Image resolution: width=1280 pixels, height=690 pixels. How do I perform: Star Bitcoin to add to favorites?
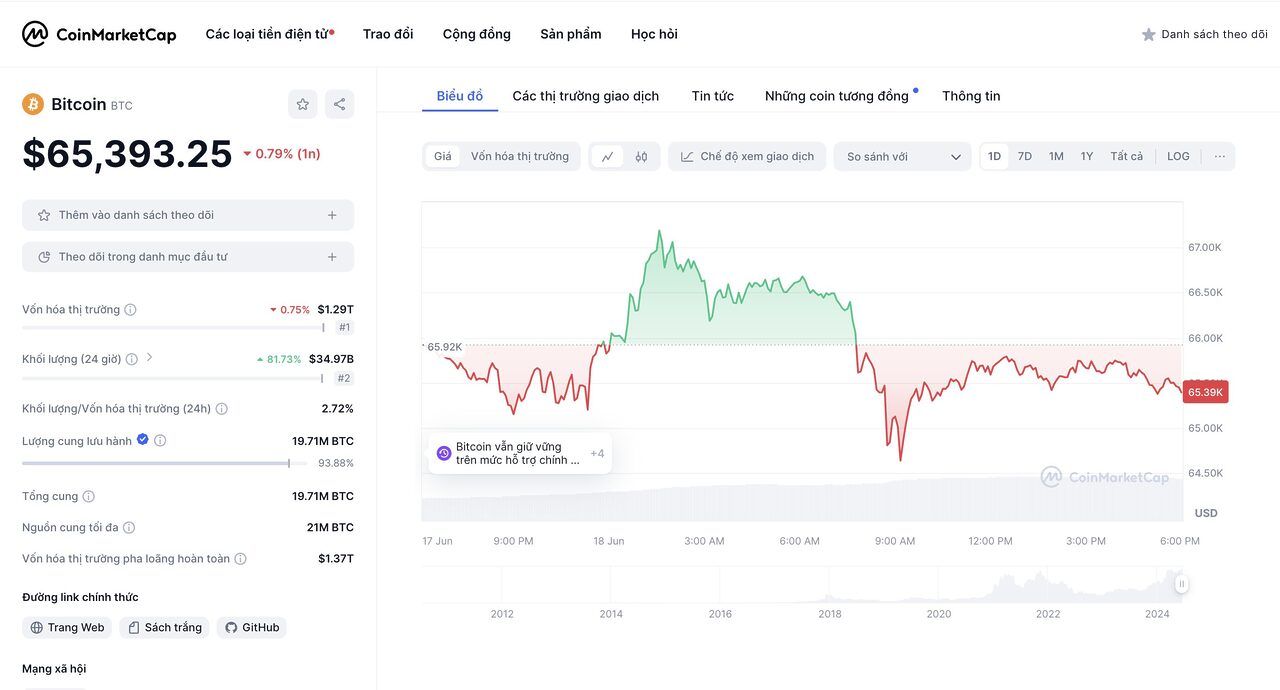[x=303, y=104]
